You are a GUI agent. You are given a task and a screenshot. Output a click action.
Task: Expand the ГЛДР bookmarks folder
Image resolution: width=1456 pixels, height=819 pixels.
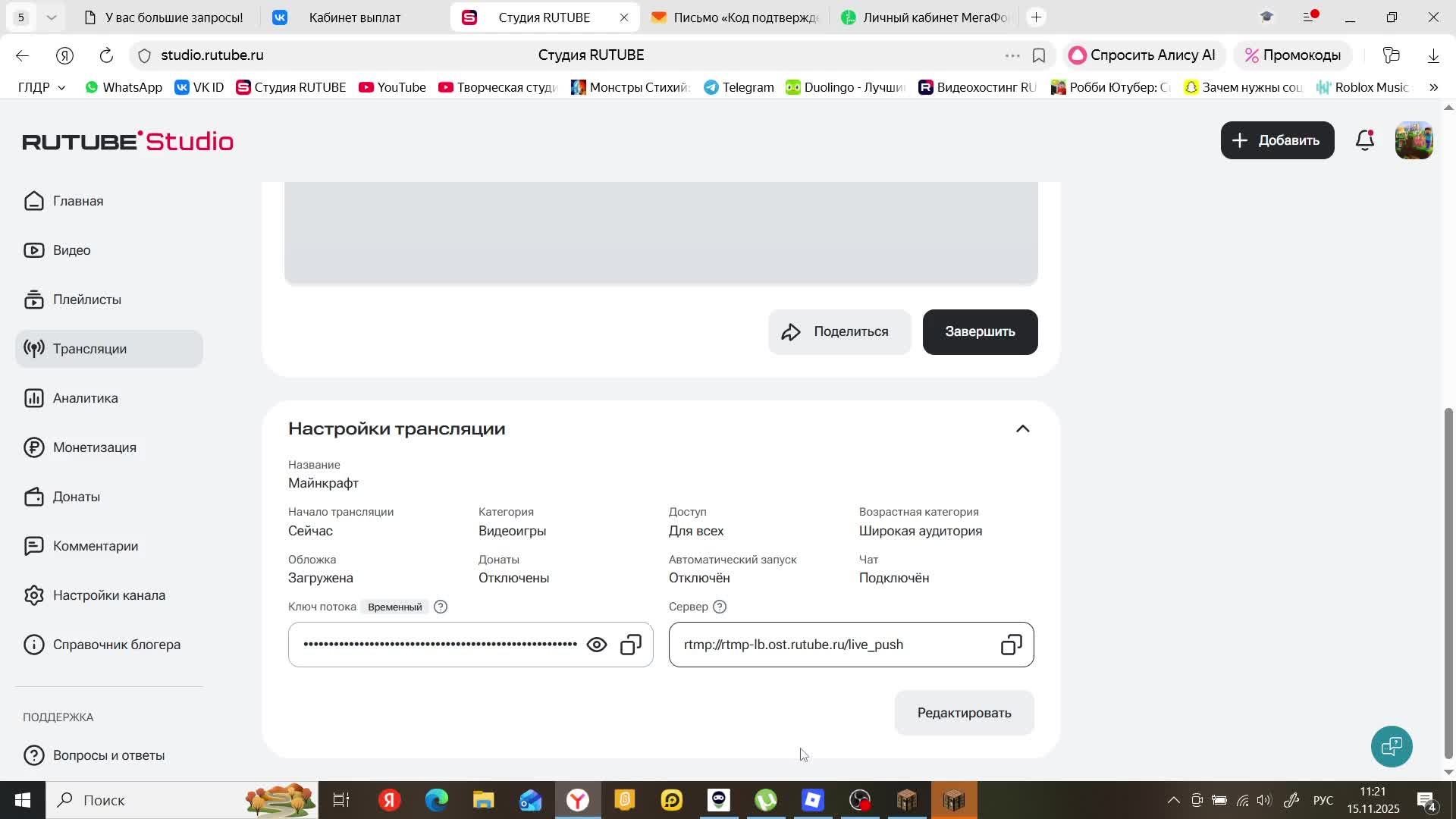pyautogui.click(x=42, y=87)
